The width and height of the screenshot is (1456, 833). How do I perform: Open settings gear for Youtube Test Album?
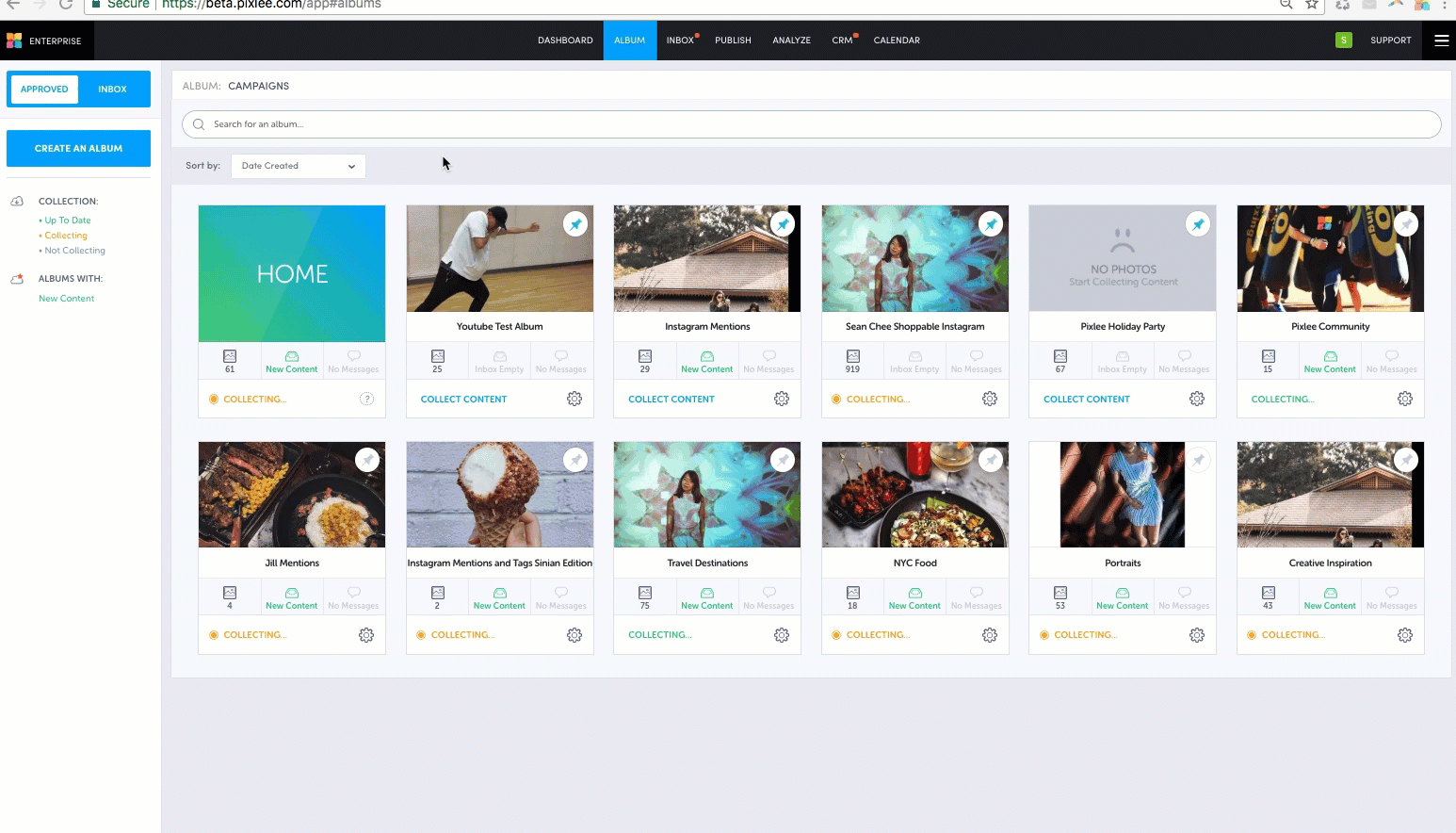(574, 399)
